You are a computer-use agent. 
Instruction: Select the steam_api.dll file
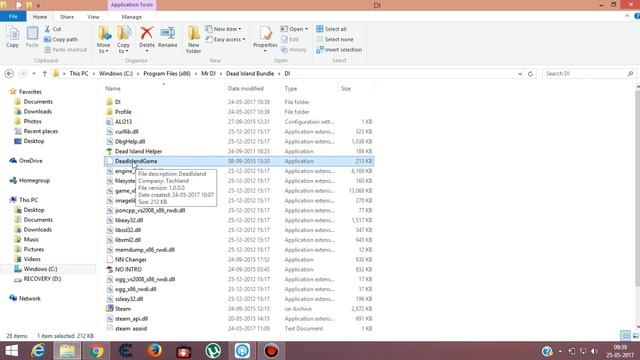[x=131, y=319]
